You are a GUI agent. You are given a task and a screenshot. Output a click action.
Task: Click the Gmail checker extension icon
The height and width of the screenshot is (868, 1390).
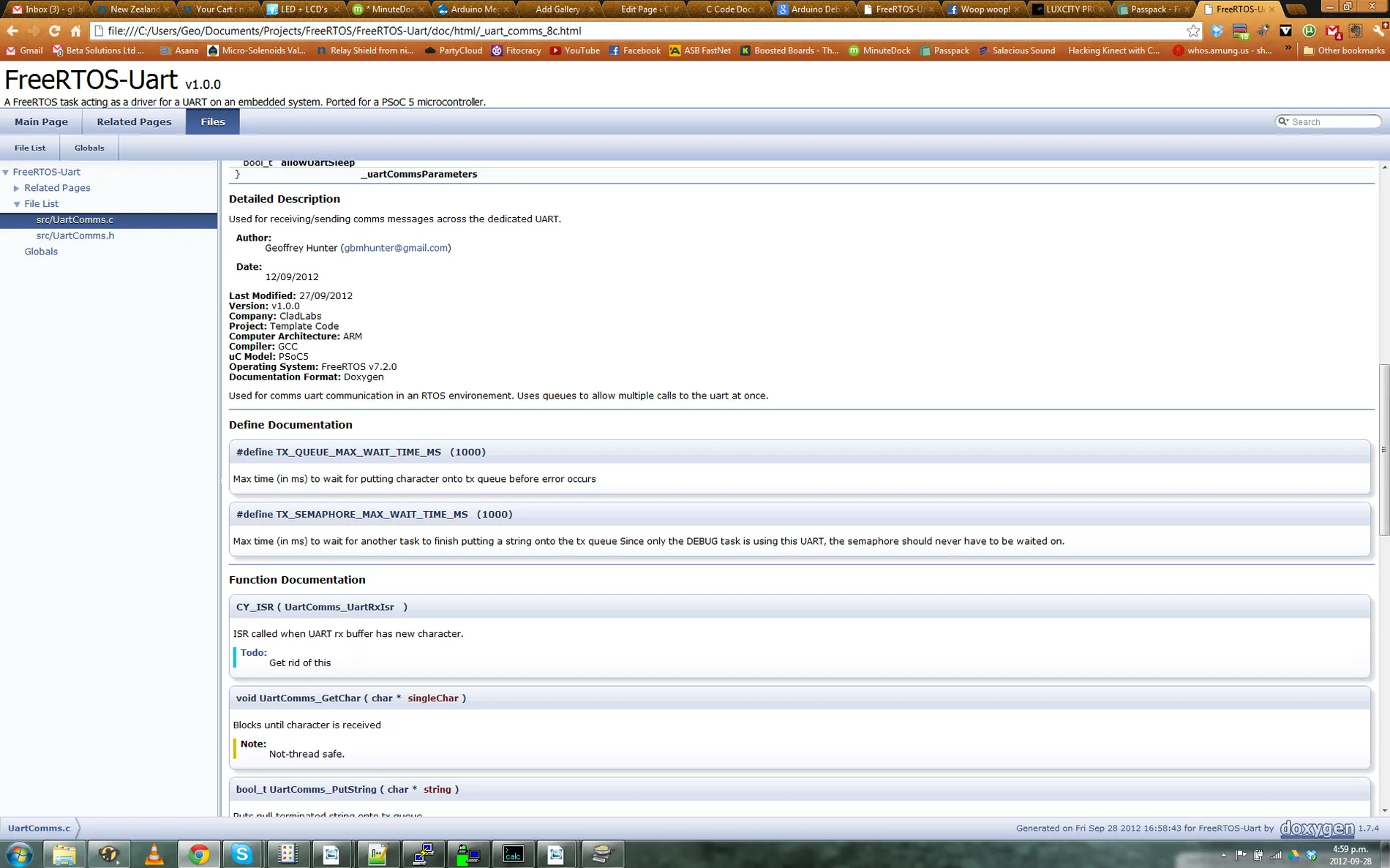pyautogui.click(x=1333, y=31)
